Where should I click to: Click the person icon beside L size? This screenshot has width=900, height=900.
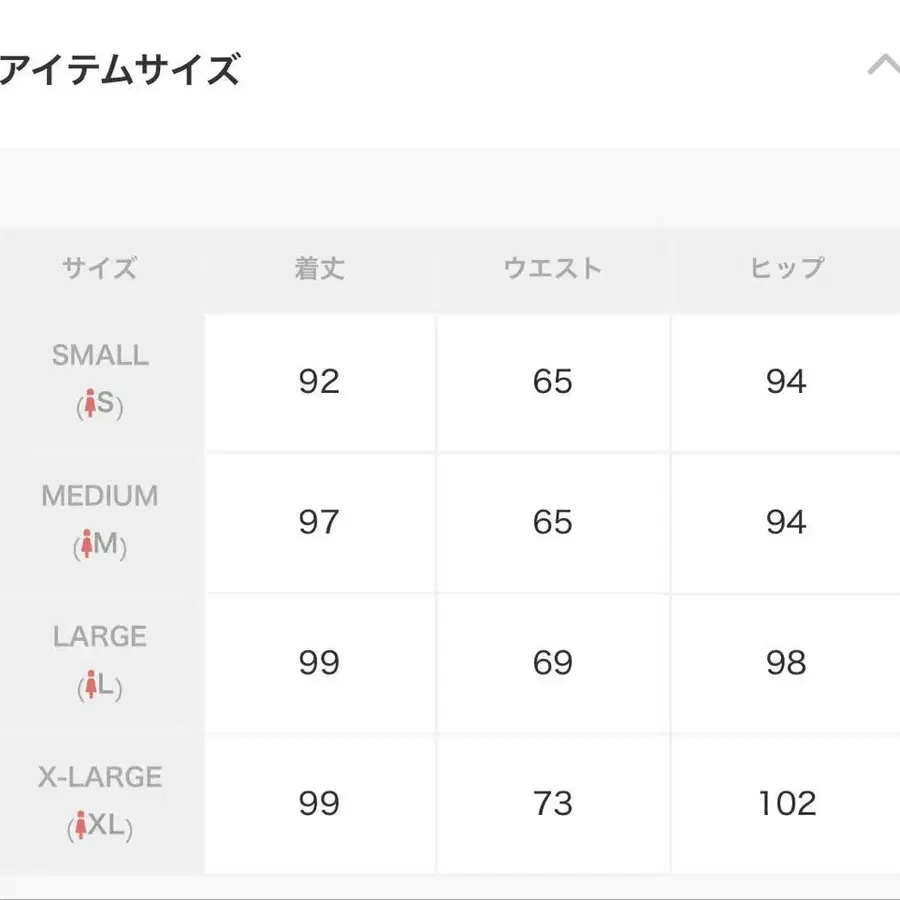coord(90,687)
